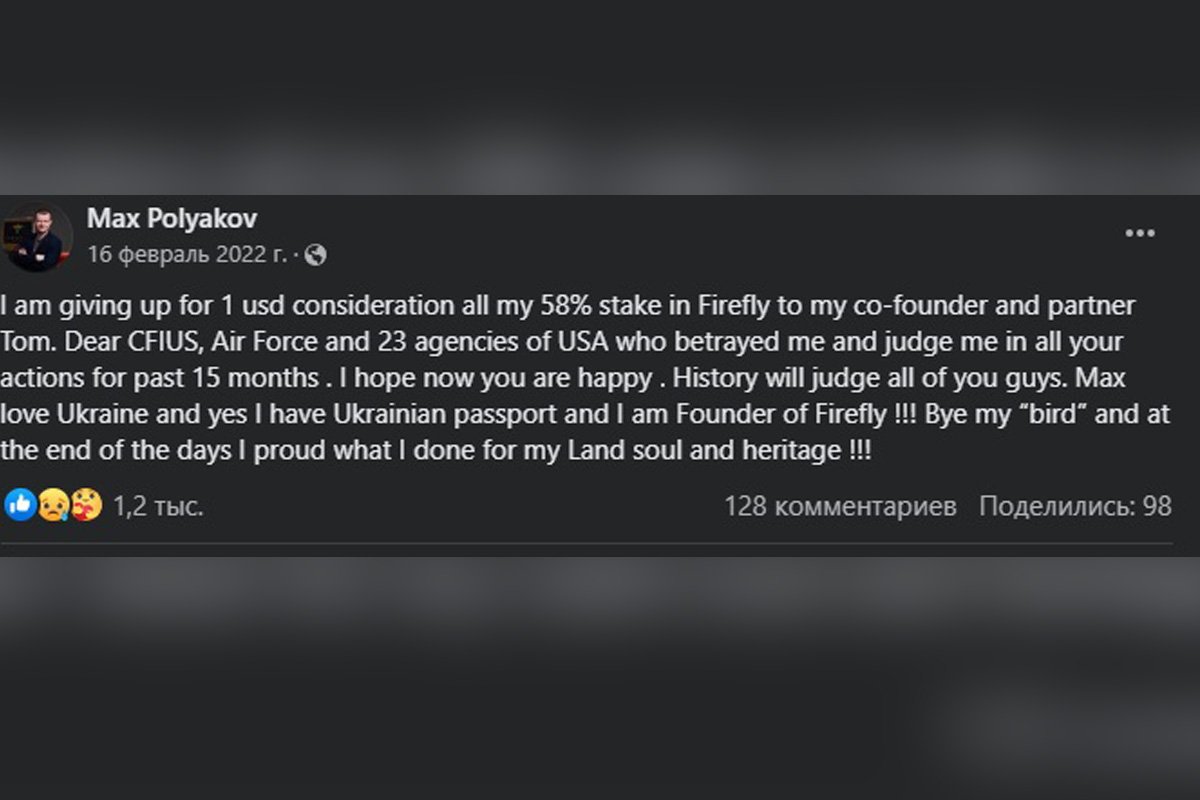View the 1,2 тыс. reactions list
Screen dimensions: 1200x800
coord(158,506)
